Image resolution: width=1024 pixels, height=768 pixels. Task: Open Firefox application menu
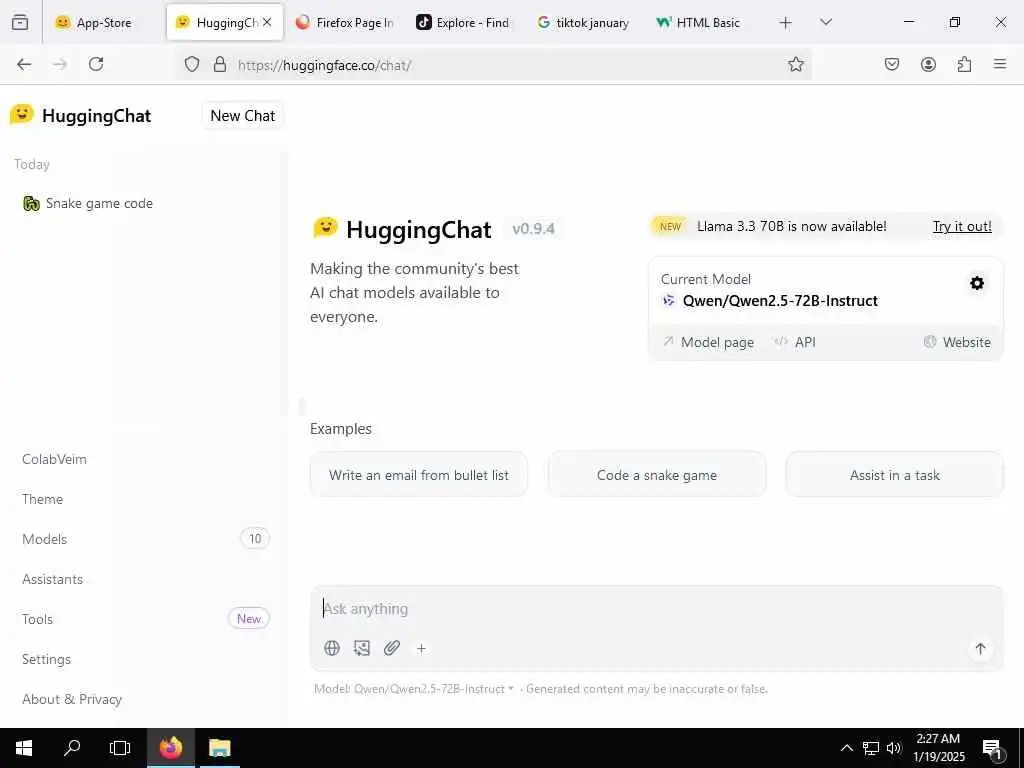(999, 64)
